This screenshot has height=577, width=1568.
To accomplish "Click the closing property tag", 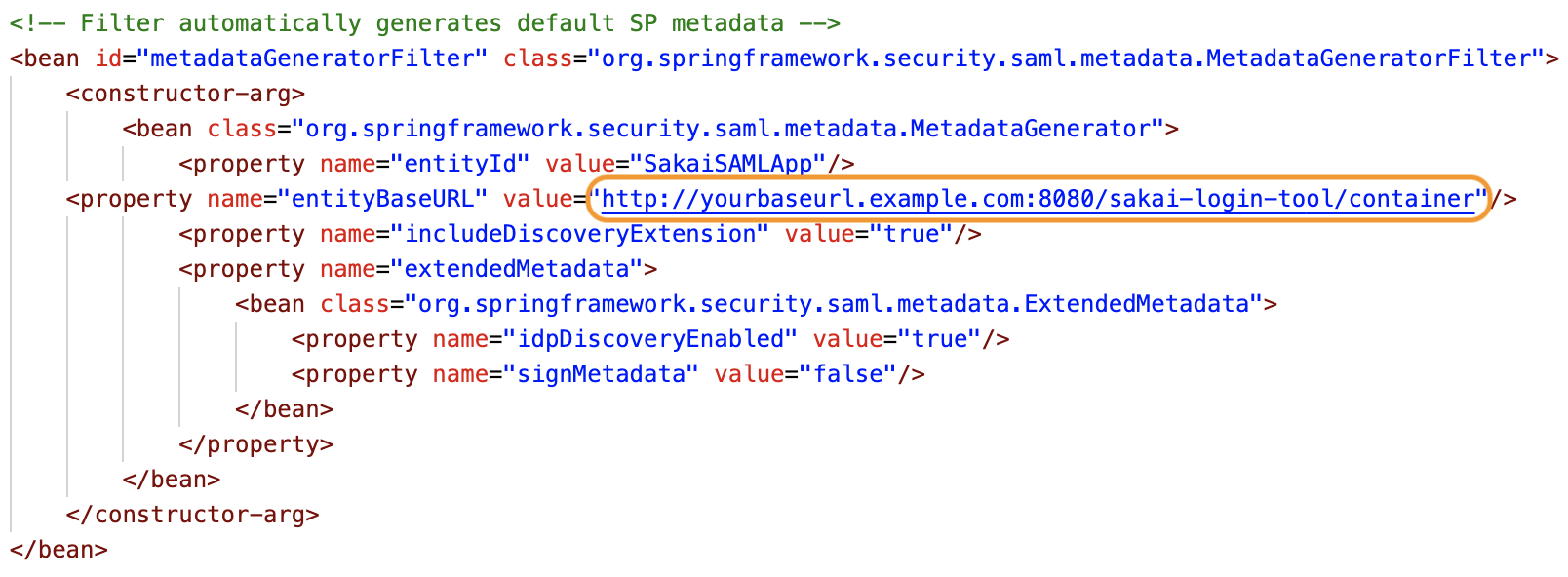I will tap(255, 444).
